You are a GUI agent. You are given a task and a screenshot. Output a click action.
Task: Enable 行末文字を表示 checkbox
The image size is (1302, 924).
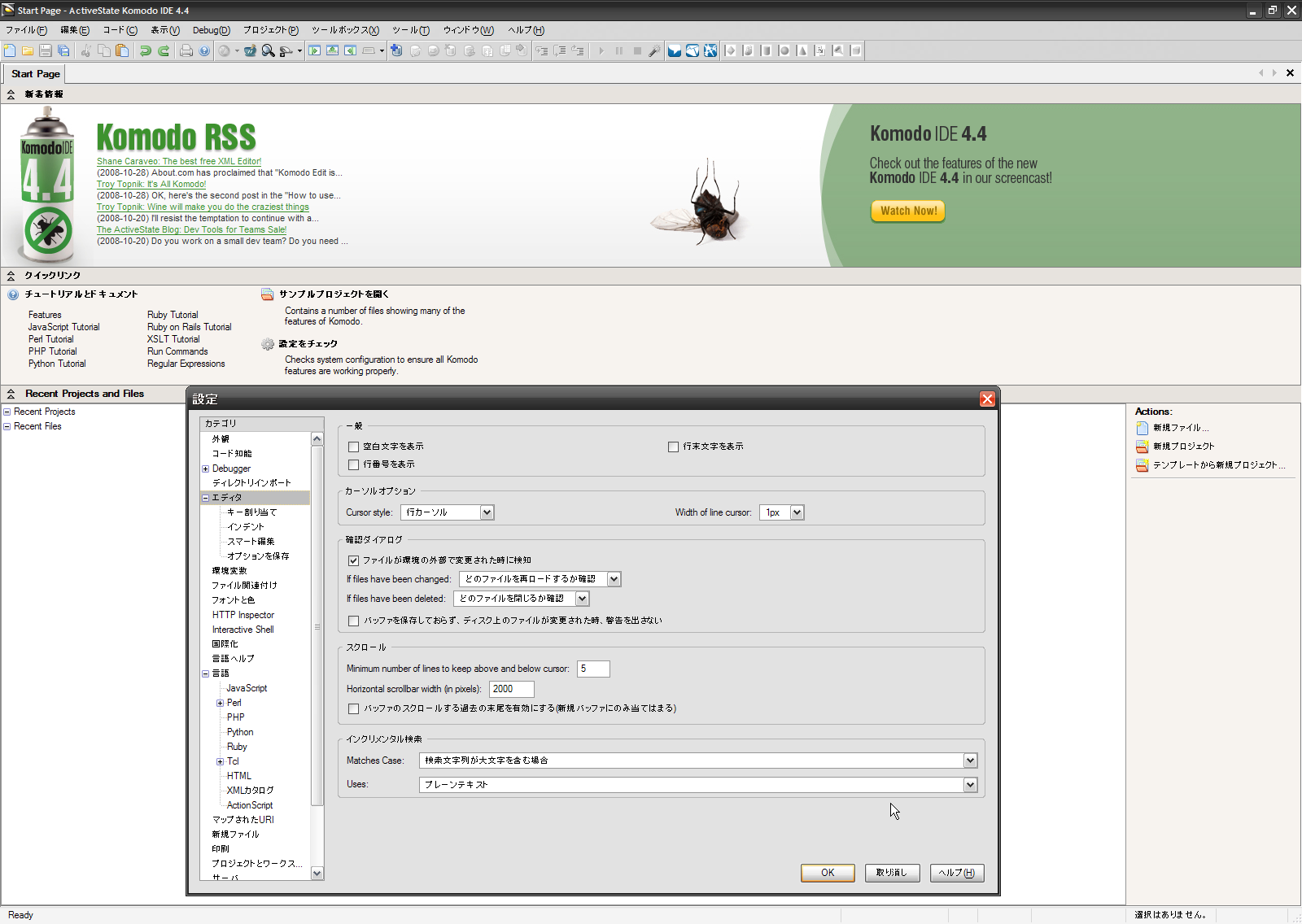point(673,447)
